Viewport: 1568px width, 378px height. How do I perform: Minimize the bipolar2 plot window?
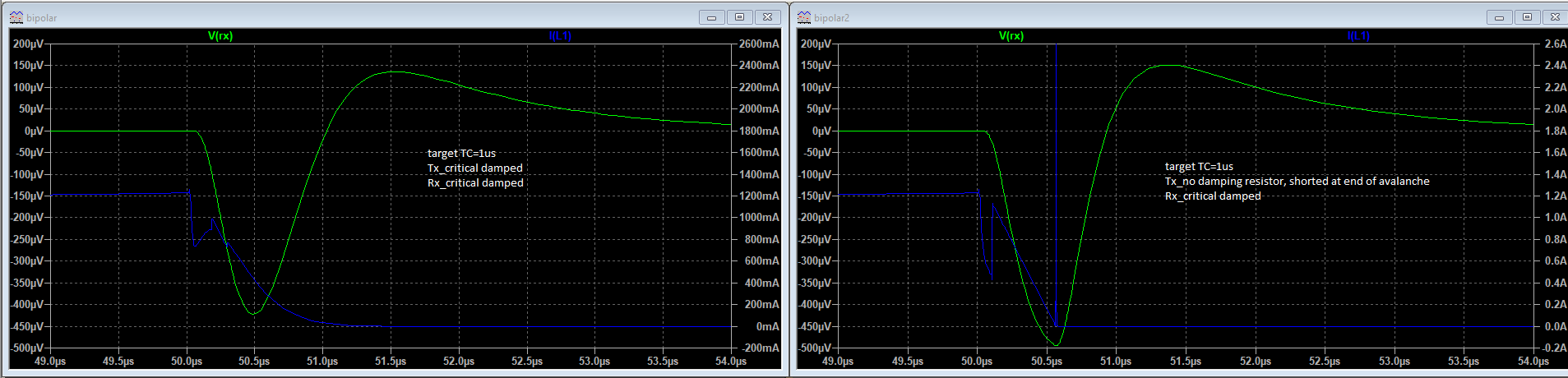pos(1499,17)
